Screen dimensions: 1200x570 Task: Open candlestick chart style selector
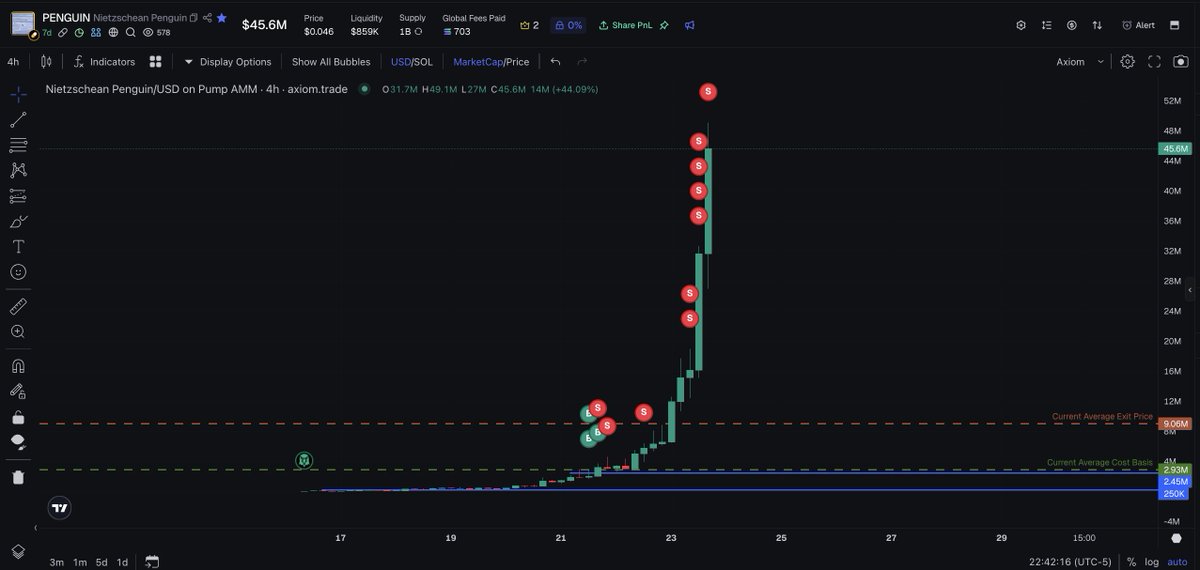pos(46,61)
